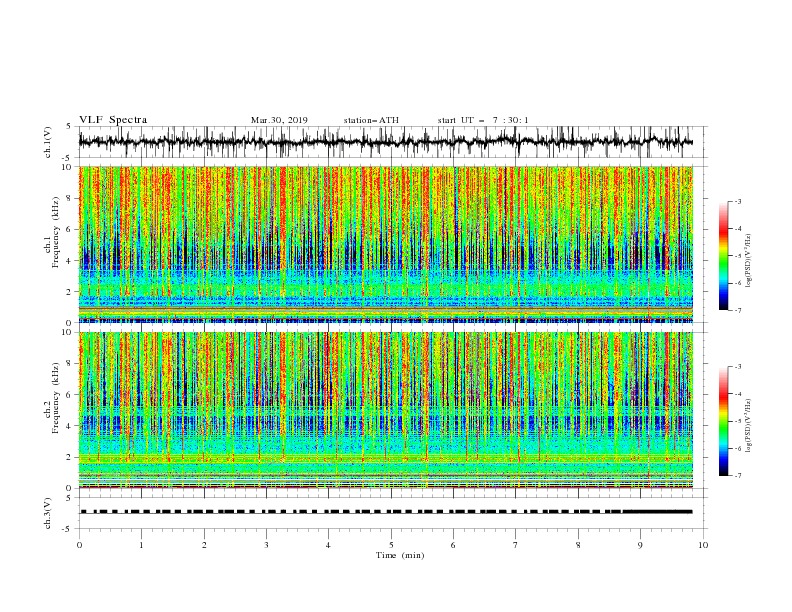The image size is (792, 612).
Task: Click the ch.2 colorbar "log(PSD)(V²/Hz)" label
Action: pyautogui.click(x=749, y=425)
